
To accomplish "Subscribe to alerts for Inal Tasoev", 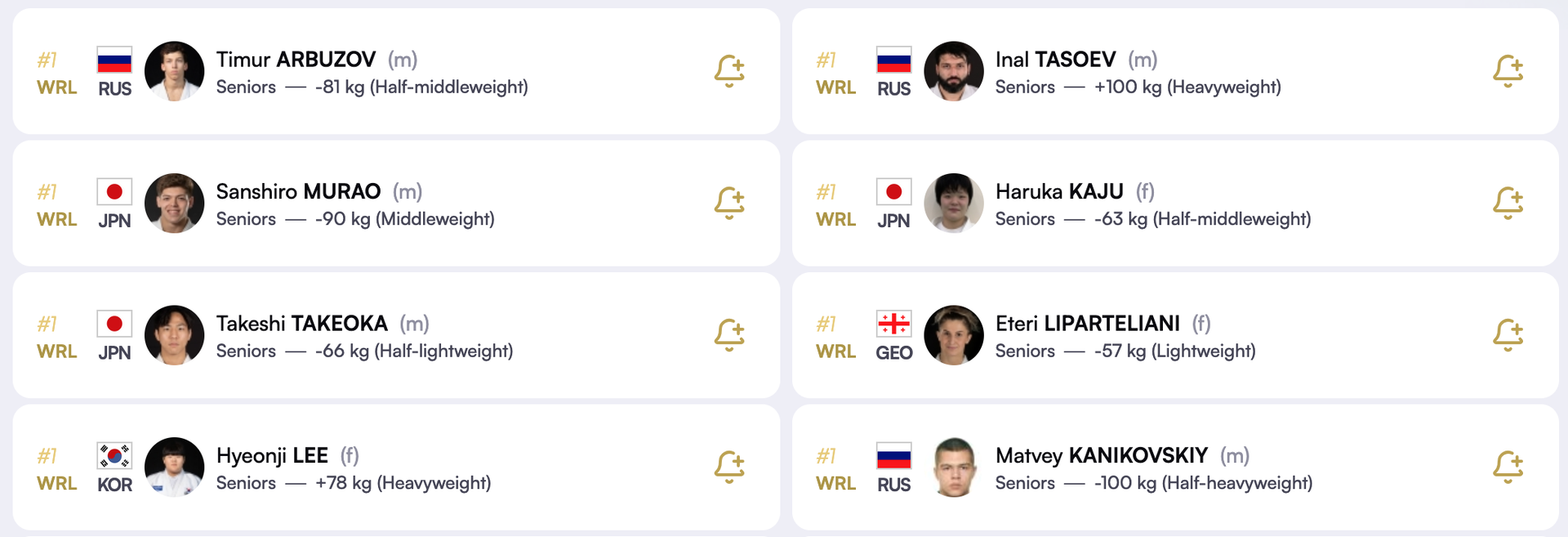I will [x=1508, y=71].
